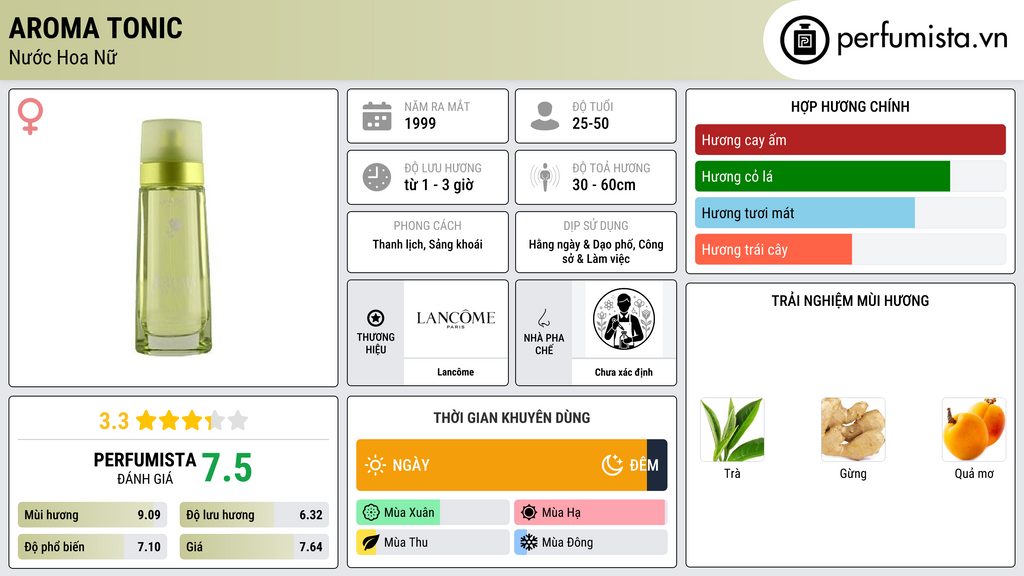
Task: Click the Mùa Xuân season label
Action: coord(409,513)
